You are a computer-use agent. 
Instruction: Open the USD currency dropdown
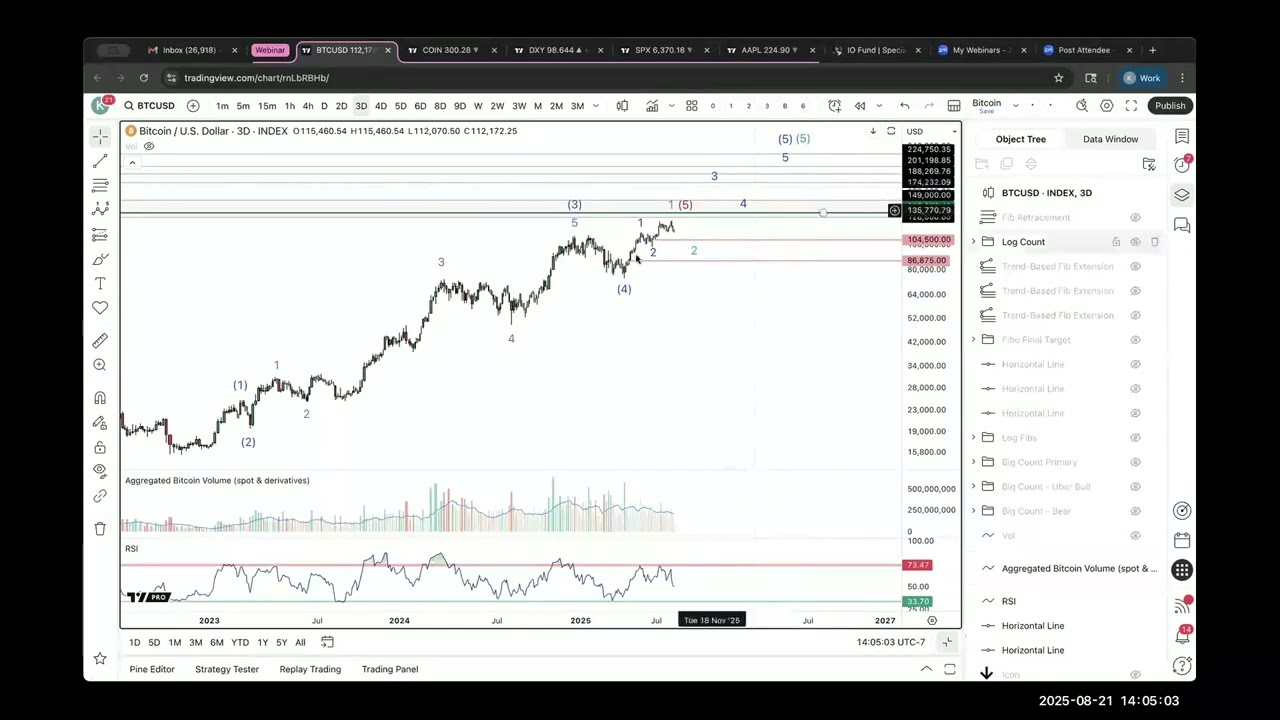[x=931, y=131]
